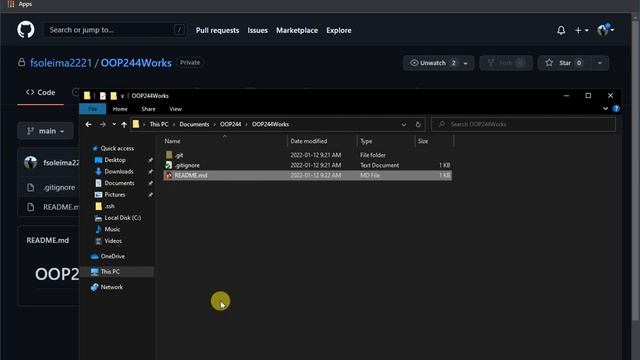Open .gitignore file in GitHub list
Screen dimensions: 640x360
(x=59, y=187)
